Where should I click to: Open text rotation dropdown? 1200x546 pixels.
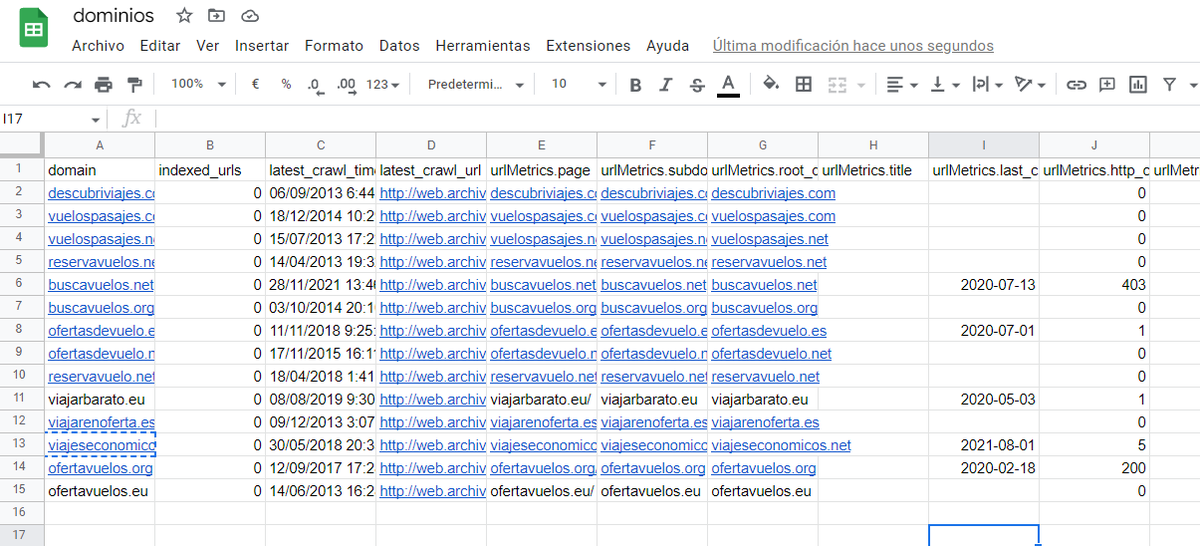[x=1029, y=85]
